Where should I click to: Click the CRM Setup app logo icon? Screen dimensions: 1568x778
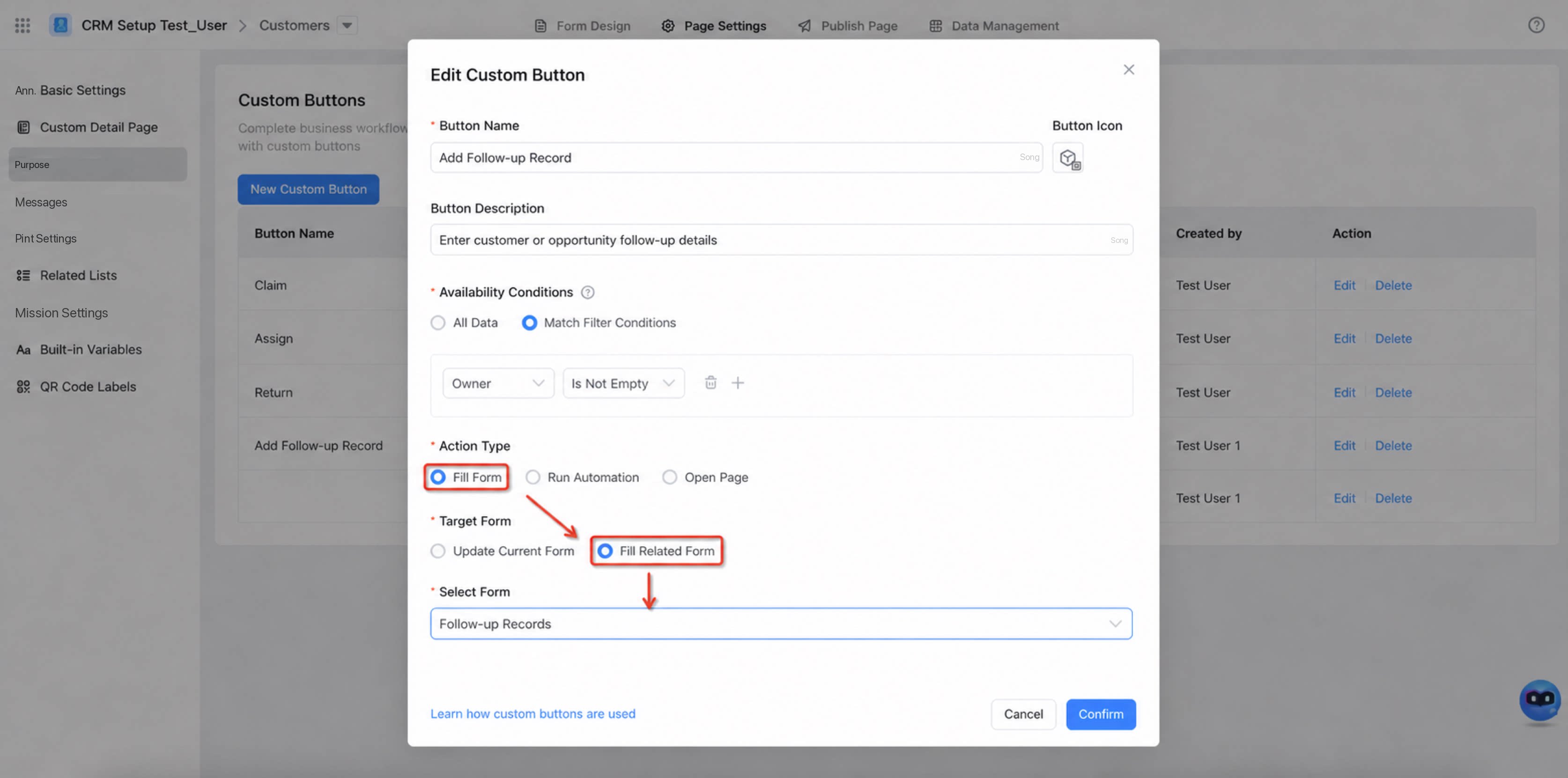tap(60, 26)
